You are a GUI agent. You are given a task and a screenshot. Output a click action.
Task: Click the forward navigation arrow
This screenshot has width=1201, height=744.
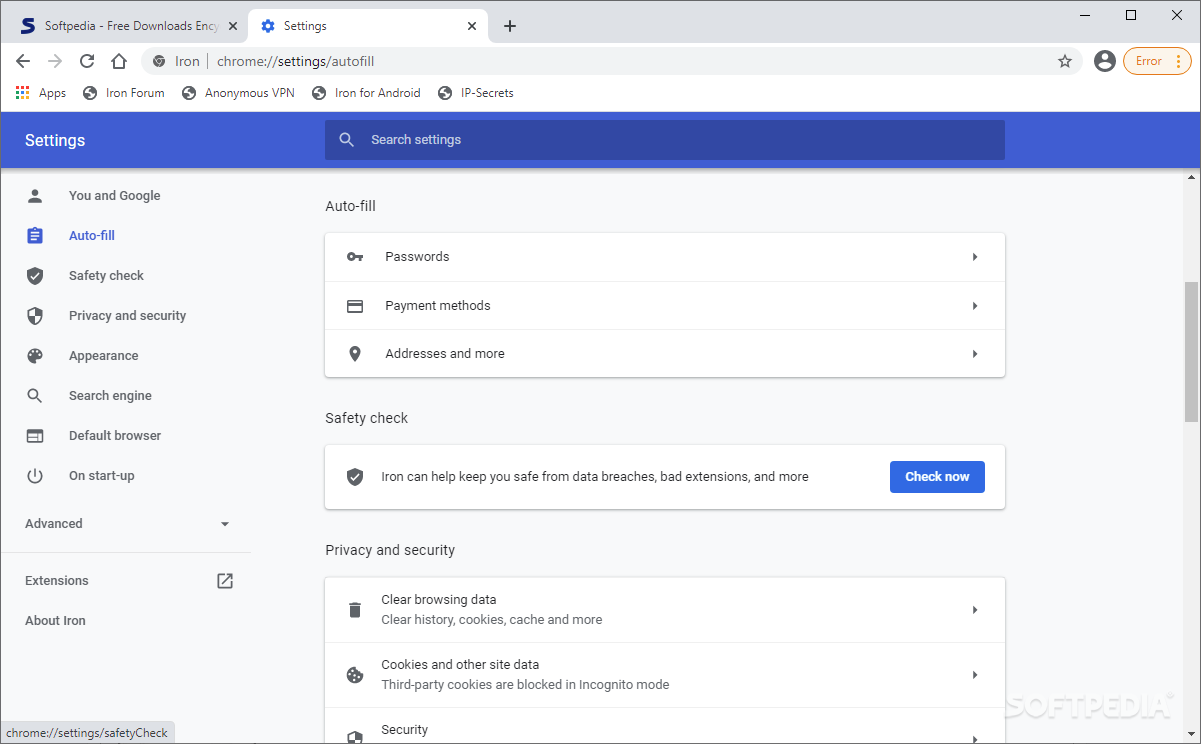tap(55, 61)
